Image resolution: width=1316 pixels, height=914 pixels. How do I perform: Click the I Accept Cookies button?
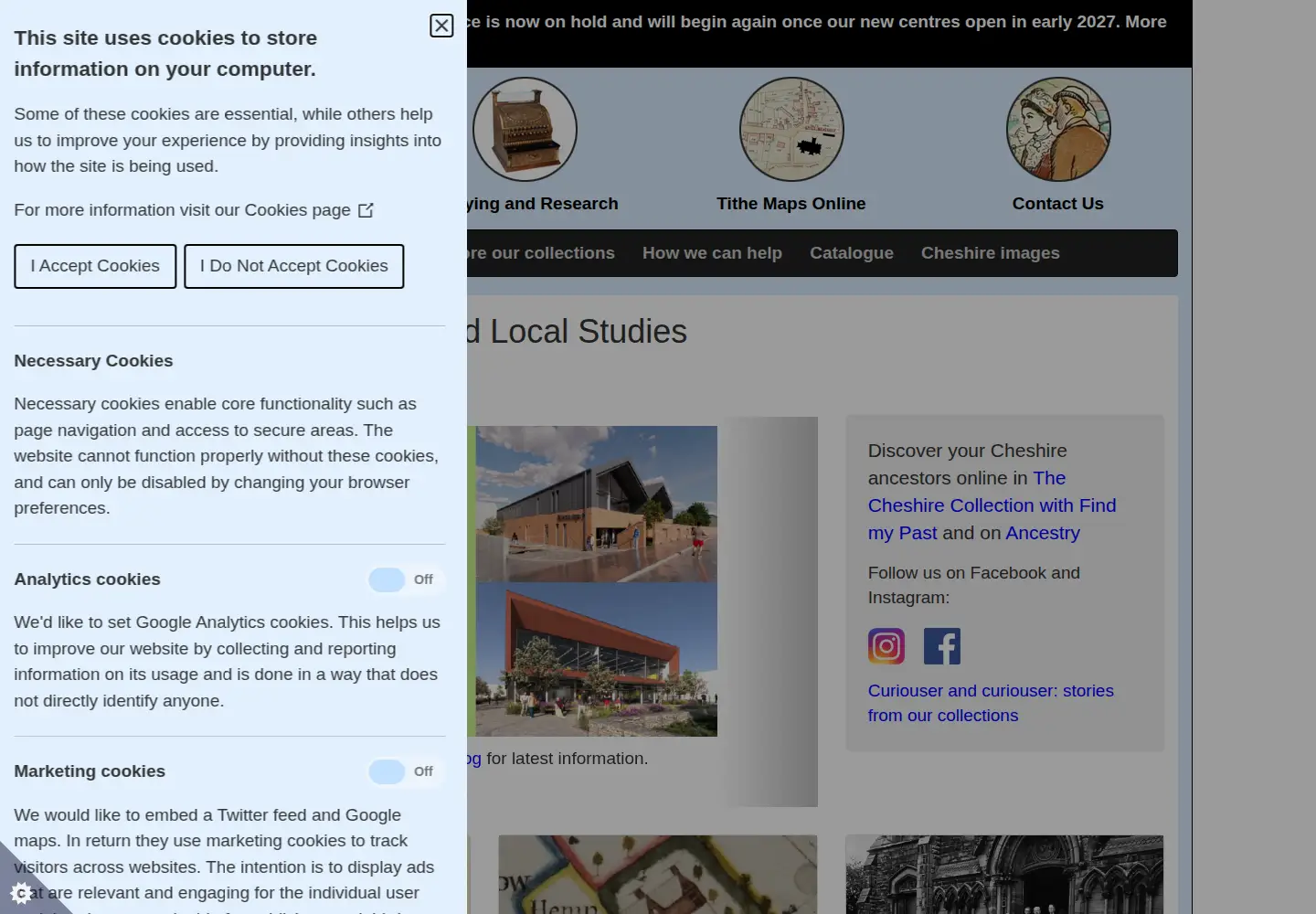95,266
